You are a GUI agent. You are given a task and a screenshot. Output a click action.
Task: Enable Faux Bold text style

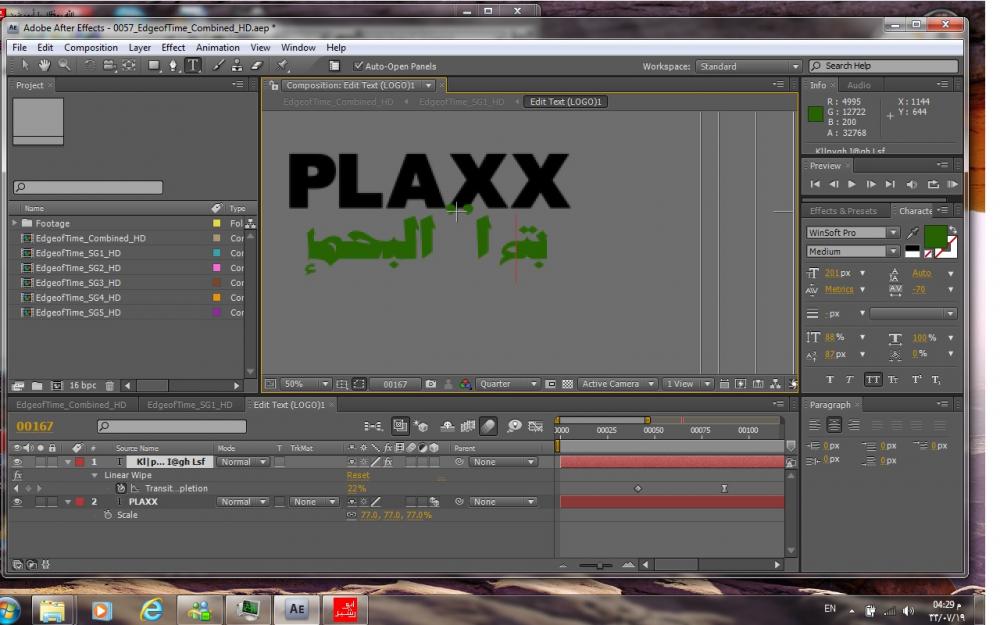(x=830, y=379)
